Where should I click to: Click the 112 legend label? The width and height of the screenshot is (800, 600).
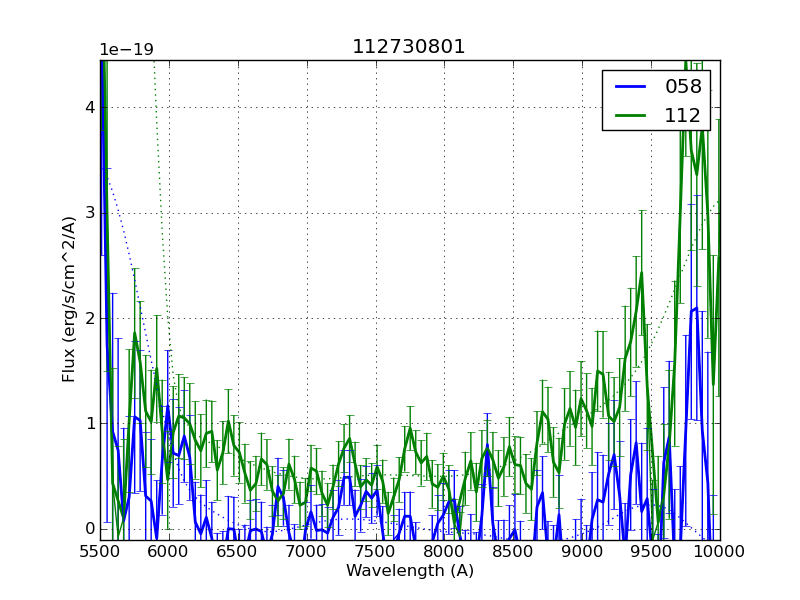click(x=683, y=115)
